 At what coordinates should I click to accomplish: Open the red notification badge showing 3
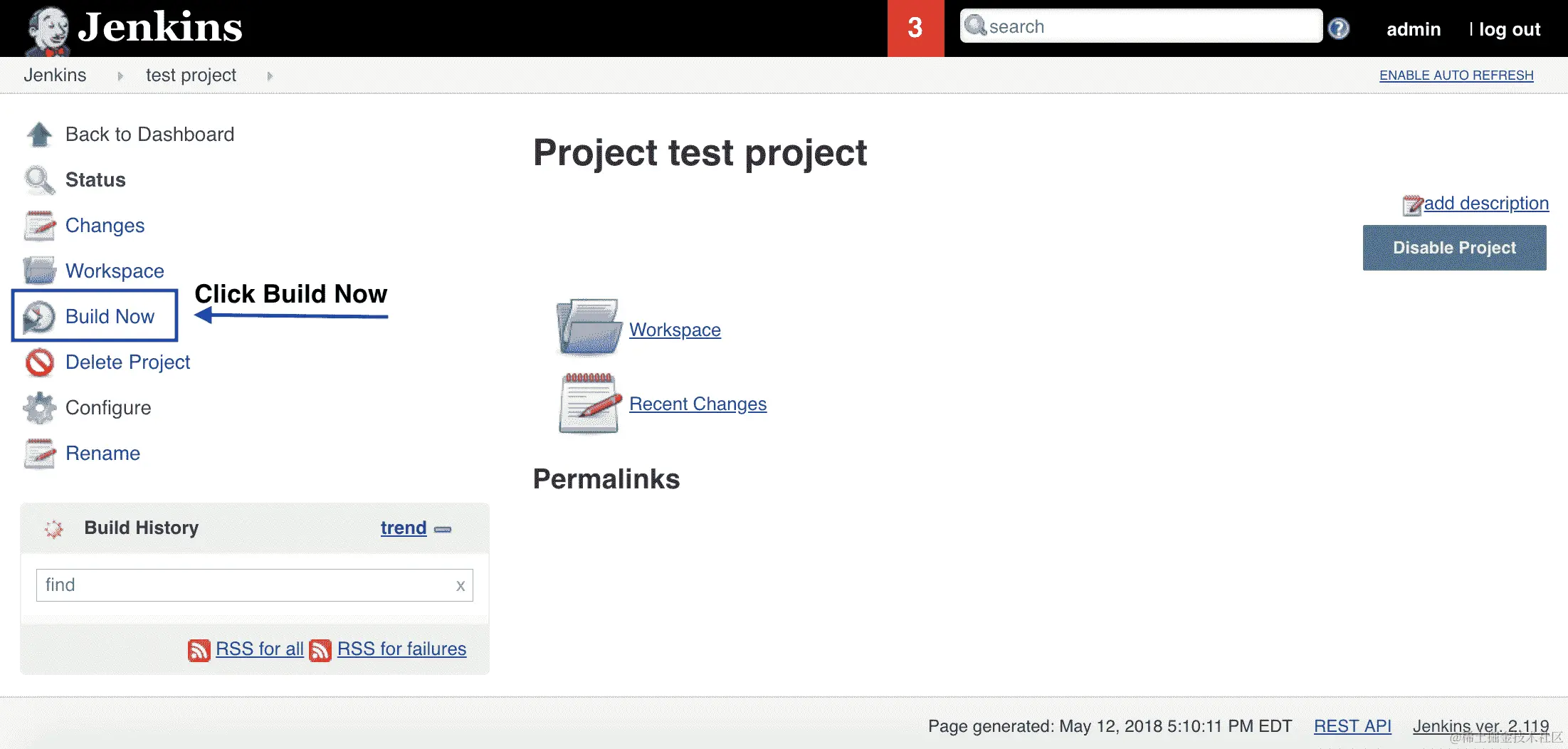915,28
